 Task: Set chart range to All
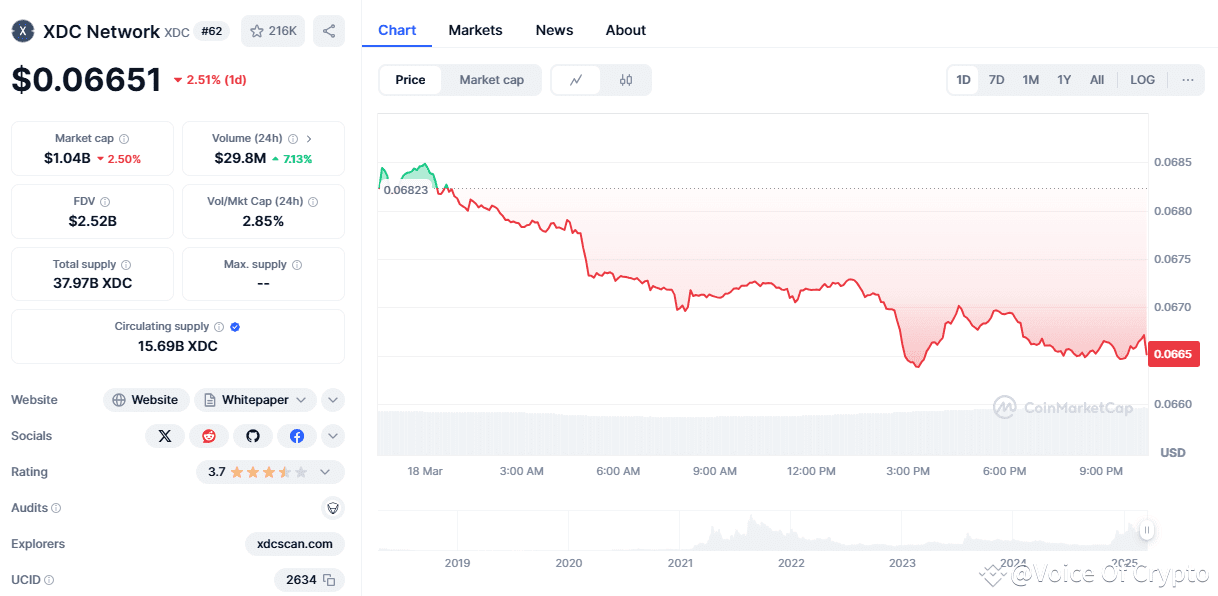click(1097, 80)
